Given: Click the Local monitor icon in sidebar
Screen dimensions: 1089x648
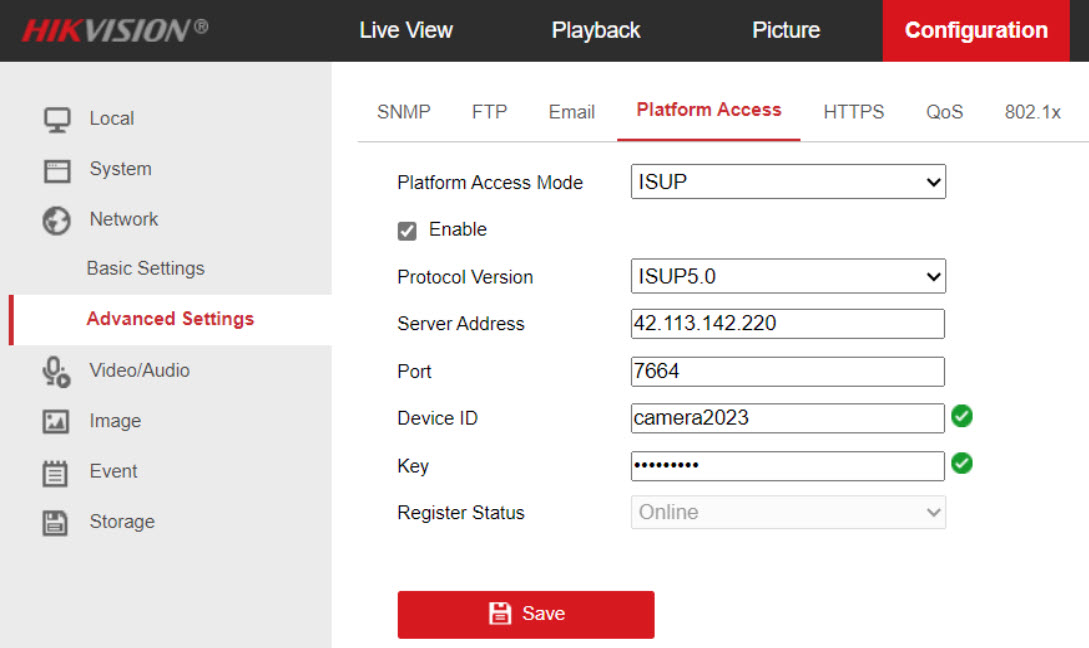Looking at the screenshot, I should [56, 119].
